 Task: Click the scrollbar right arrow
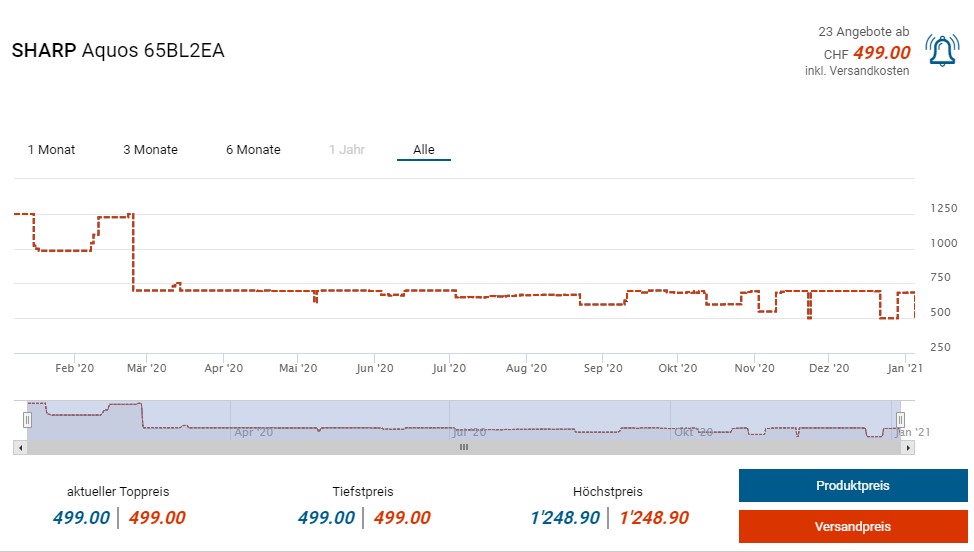click(x=908, y=448)
